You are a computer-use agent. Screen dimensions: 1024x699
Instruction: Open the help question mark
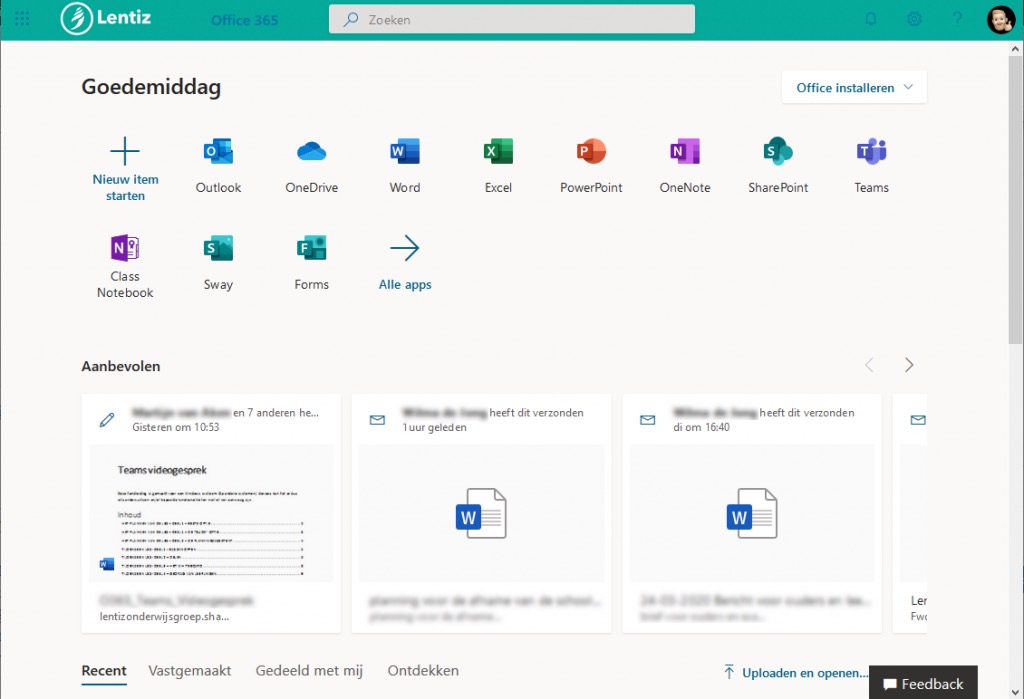click(x=957, y=19)
